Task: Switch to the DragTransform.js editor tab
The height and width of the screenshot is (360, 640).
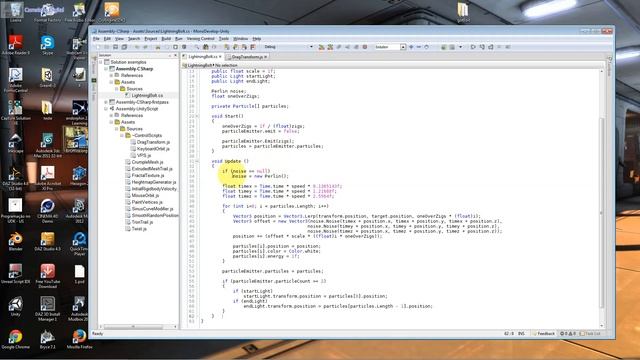Action: [x=246, y=57]
